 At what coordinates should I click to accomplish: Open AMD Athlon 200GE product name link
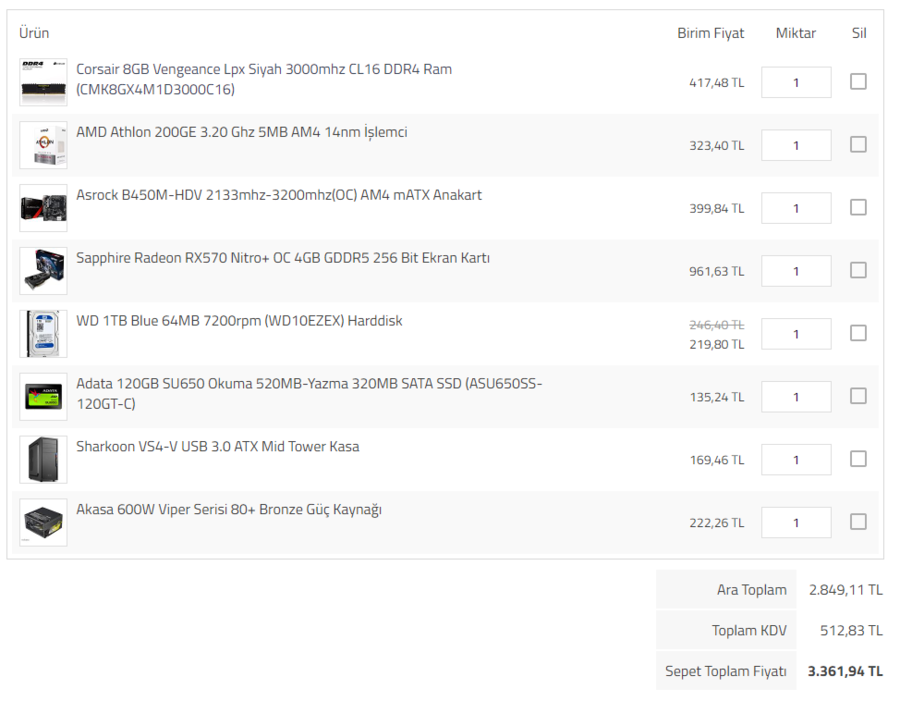[241, 132]
